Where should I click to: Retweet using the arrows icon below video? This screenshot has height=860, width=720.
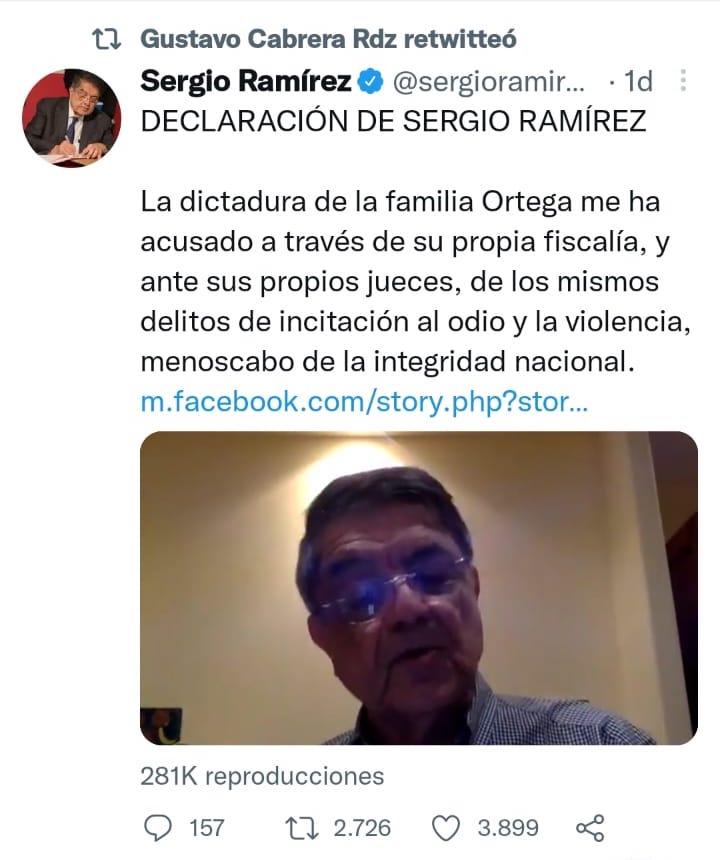coord(302,828)
